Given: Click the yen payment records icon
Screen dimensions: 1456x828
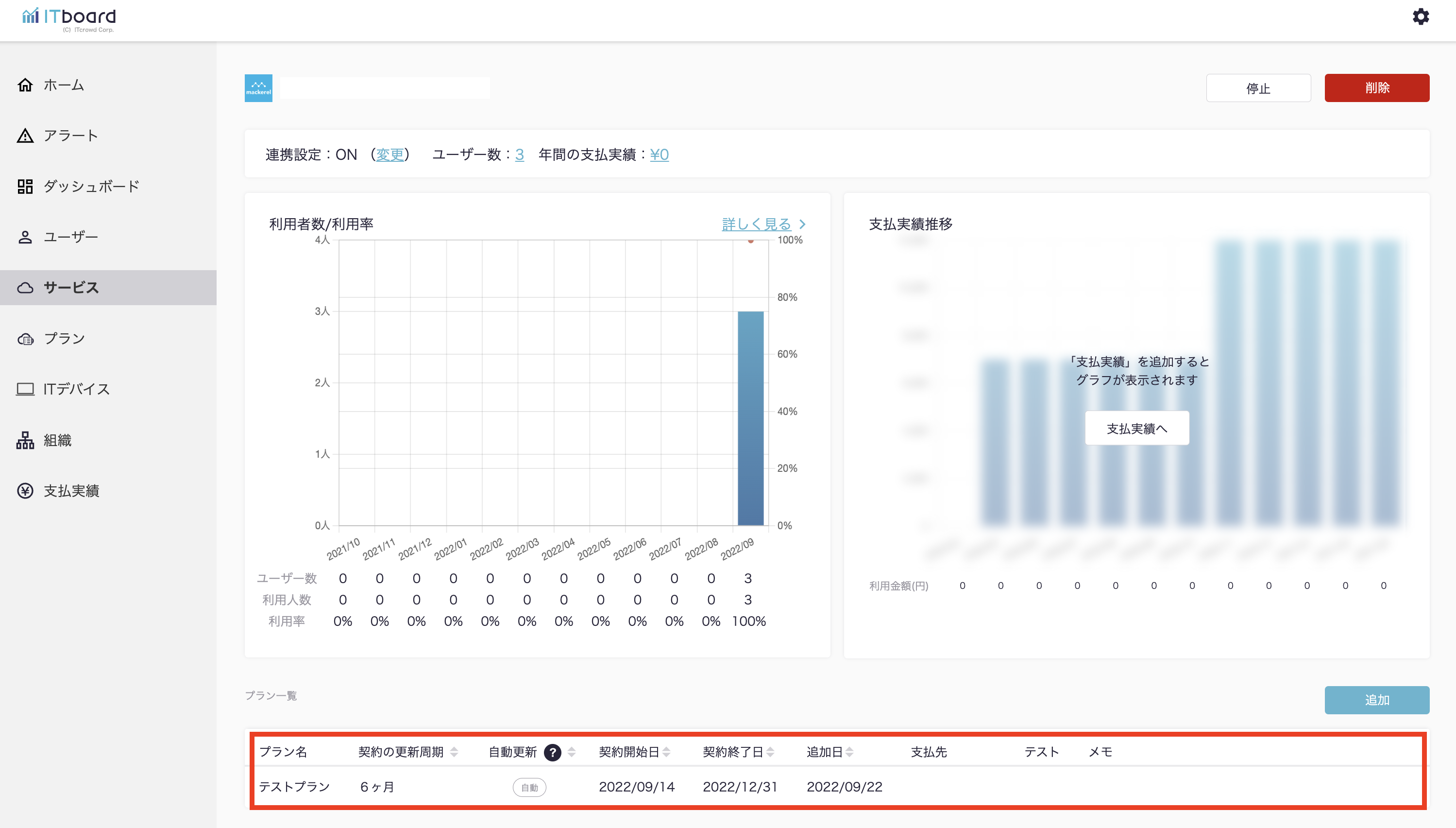Looking at the screenshot, I should 25,491.
